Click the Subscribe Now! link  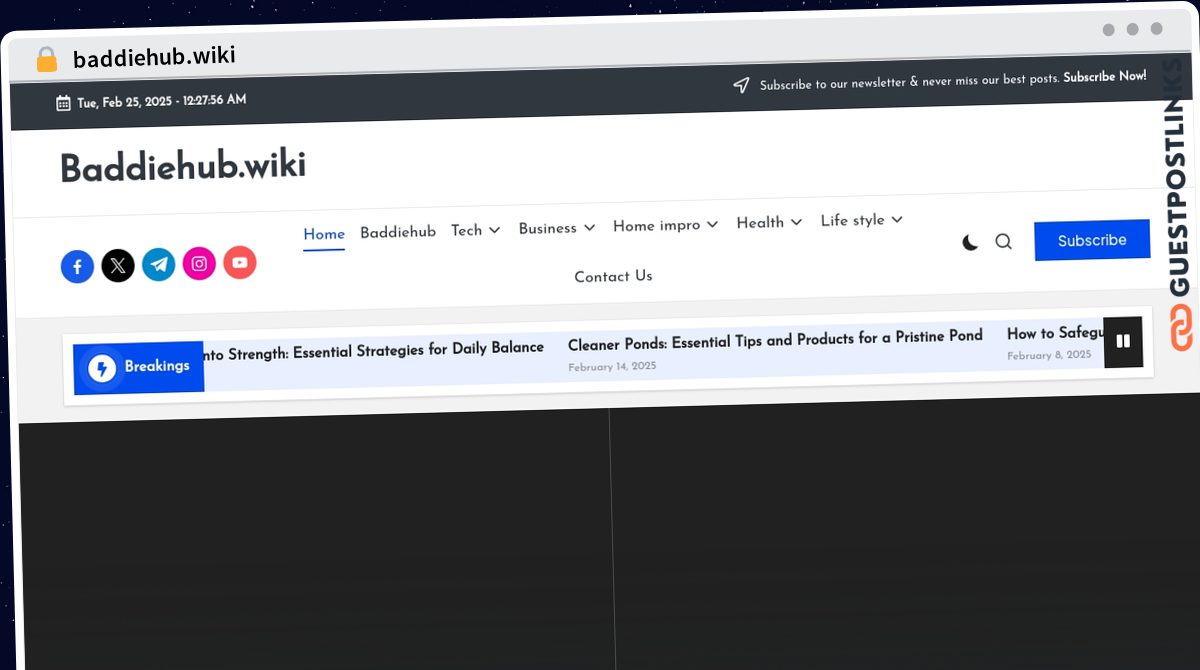(x=1105, y=77)
